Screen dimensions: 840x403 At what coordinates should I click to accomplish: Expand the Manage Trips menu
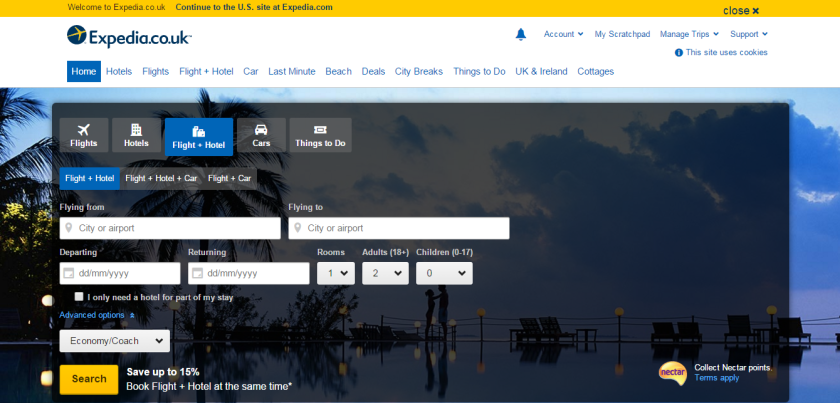689,34
